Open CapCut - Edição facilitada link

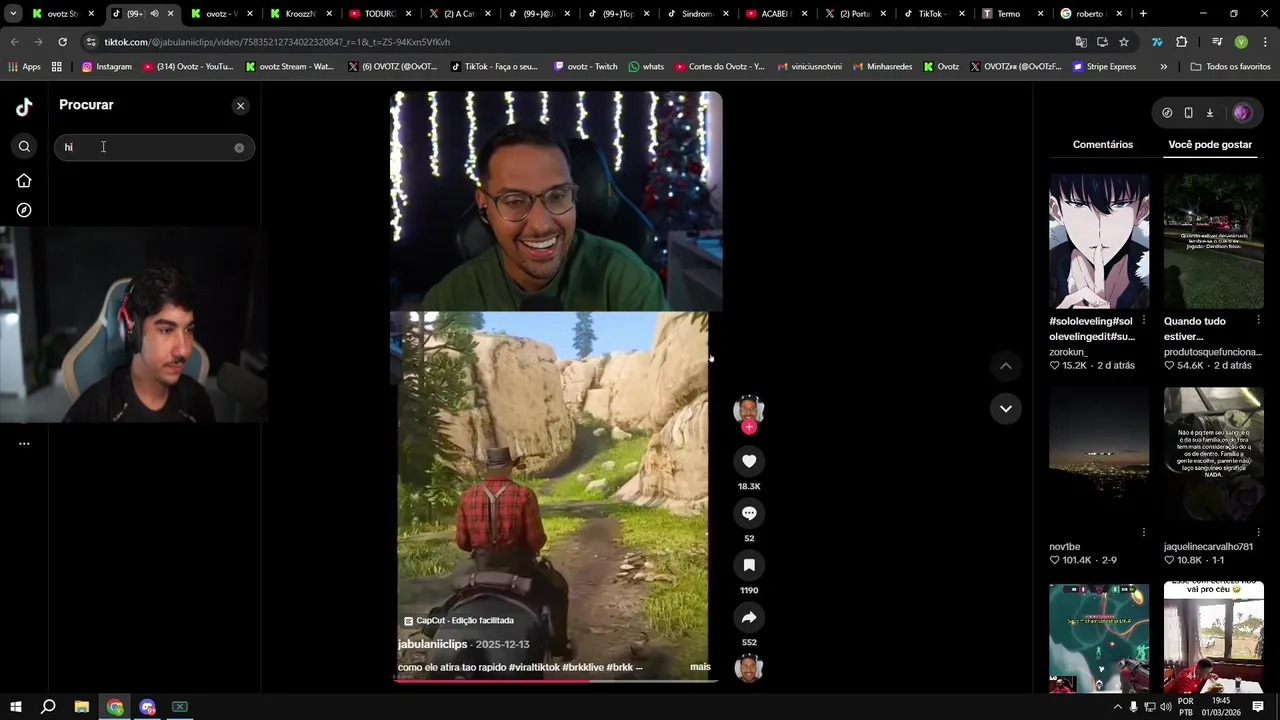click(x=459, y=621)
